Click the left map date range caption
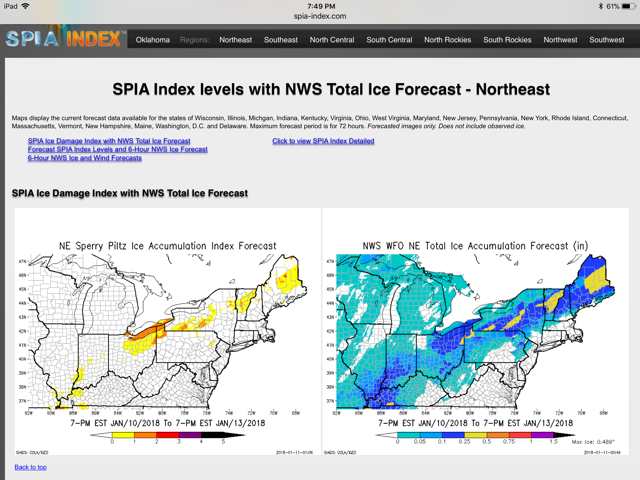640x480 pixels. point(168,423)
